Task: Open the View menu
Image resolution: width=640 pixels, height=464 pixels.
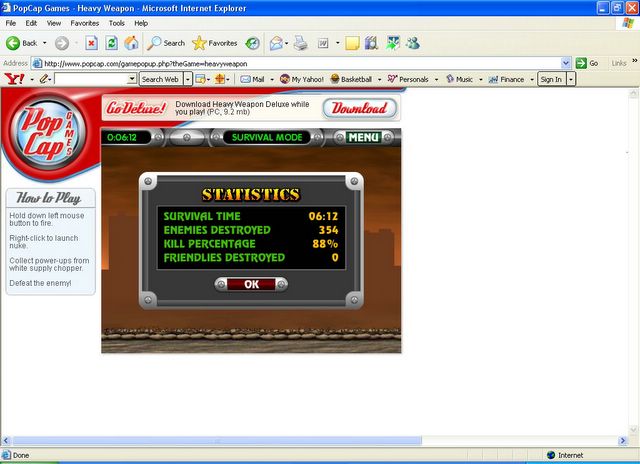Action: pos(53,23)
